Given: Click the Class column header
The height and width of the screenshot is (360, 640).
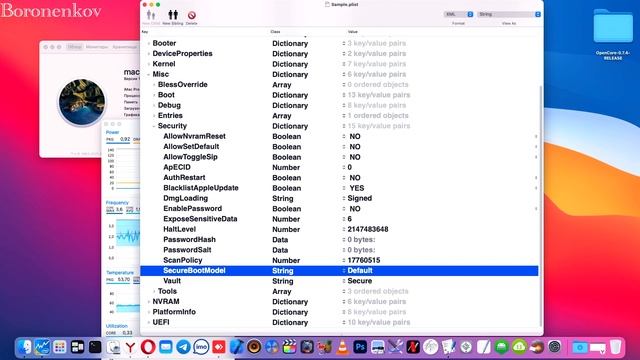Looking at the screenshot, I should pyautogui.click(x=275, y=31).
